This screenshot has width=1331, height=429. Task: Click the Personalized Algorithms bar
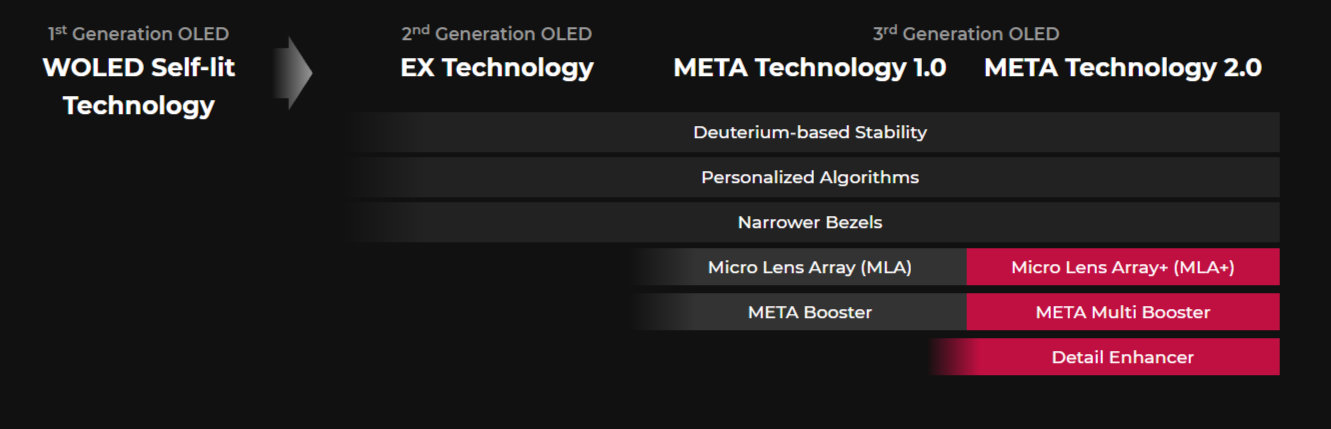click(810, 177)
